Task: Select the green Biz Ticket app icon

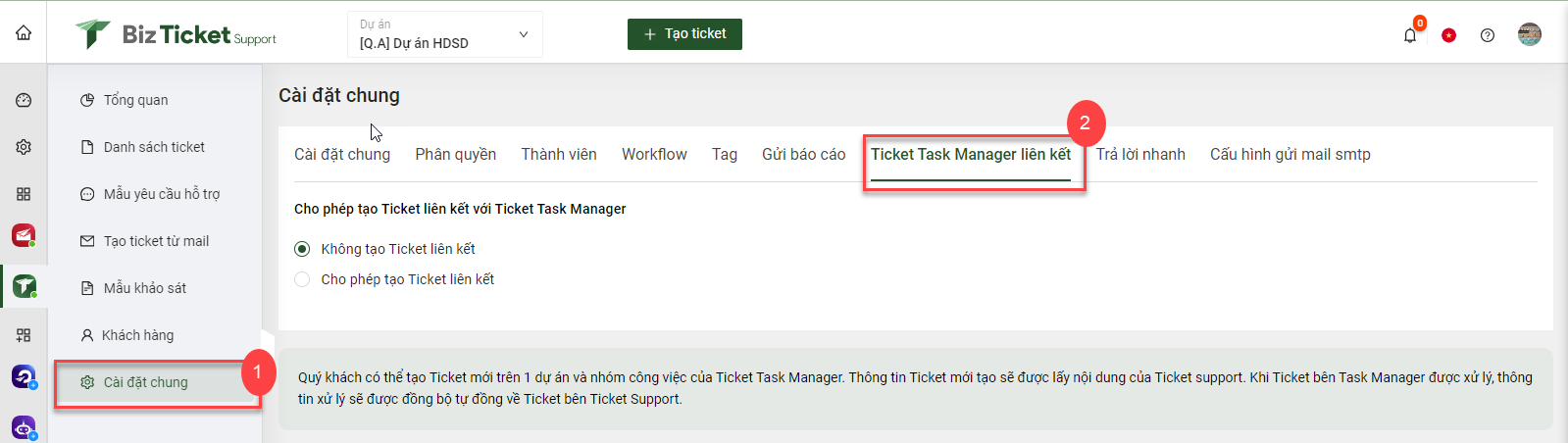Action: (x=24, y=286)
